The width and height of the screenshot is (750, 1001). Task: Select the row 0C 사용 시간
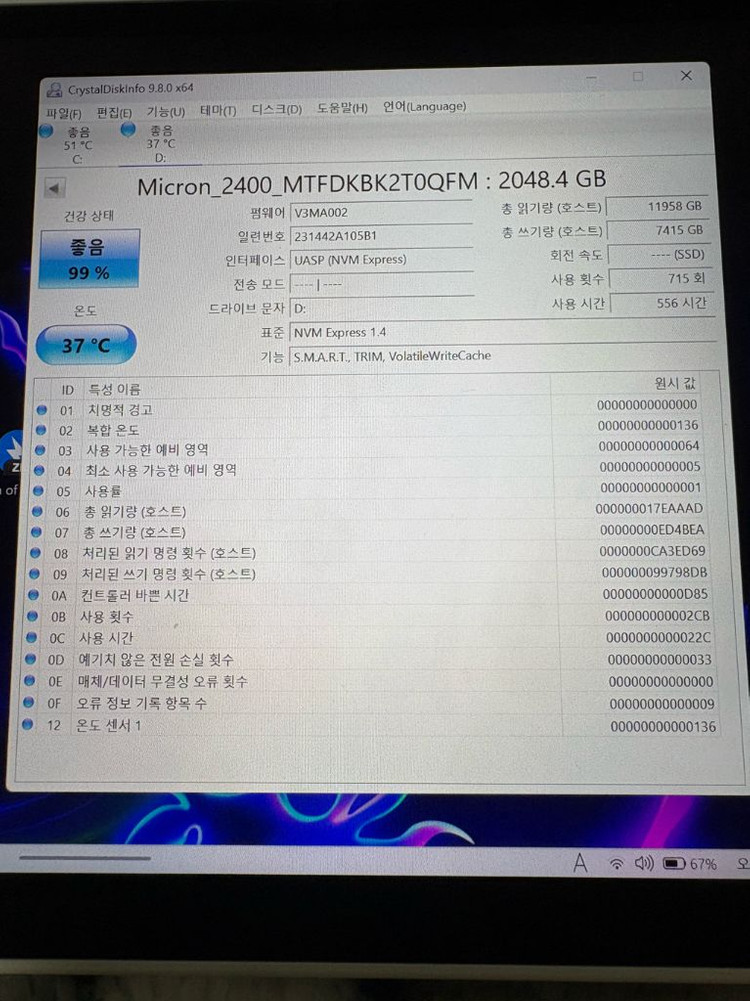(369, 637)
